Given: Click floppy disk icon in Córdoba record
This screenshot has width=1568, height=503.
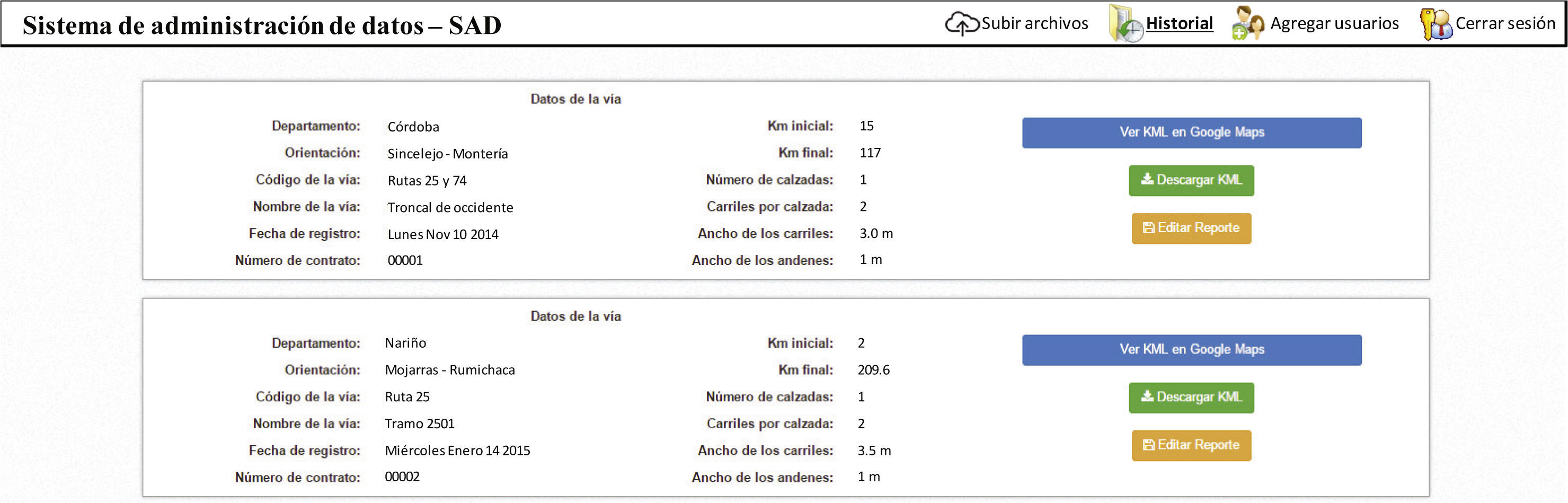Looking at the screenshot, I should point(1149,228).
